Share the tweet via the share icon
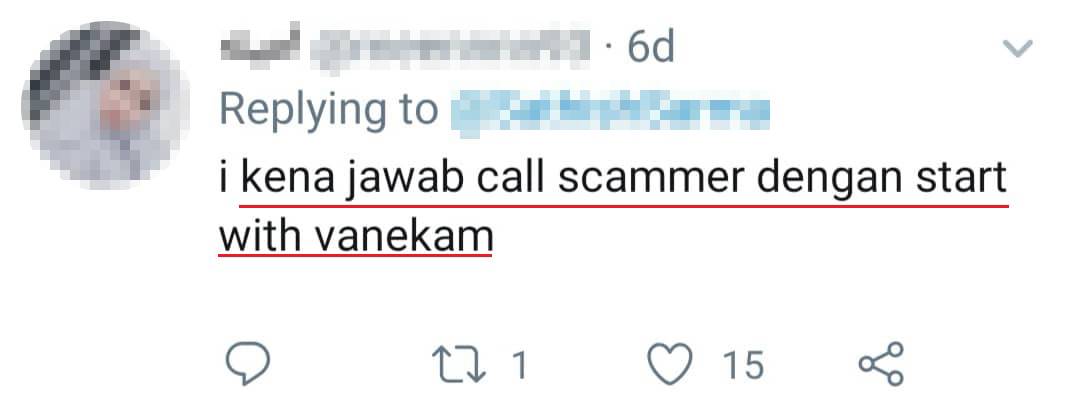Screen dimensions: 1069x403 pyautogui.click(x=882, y=364)
